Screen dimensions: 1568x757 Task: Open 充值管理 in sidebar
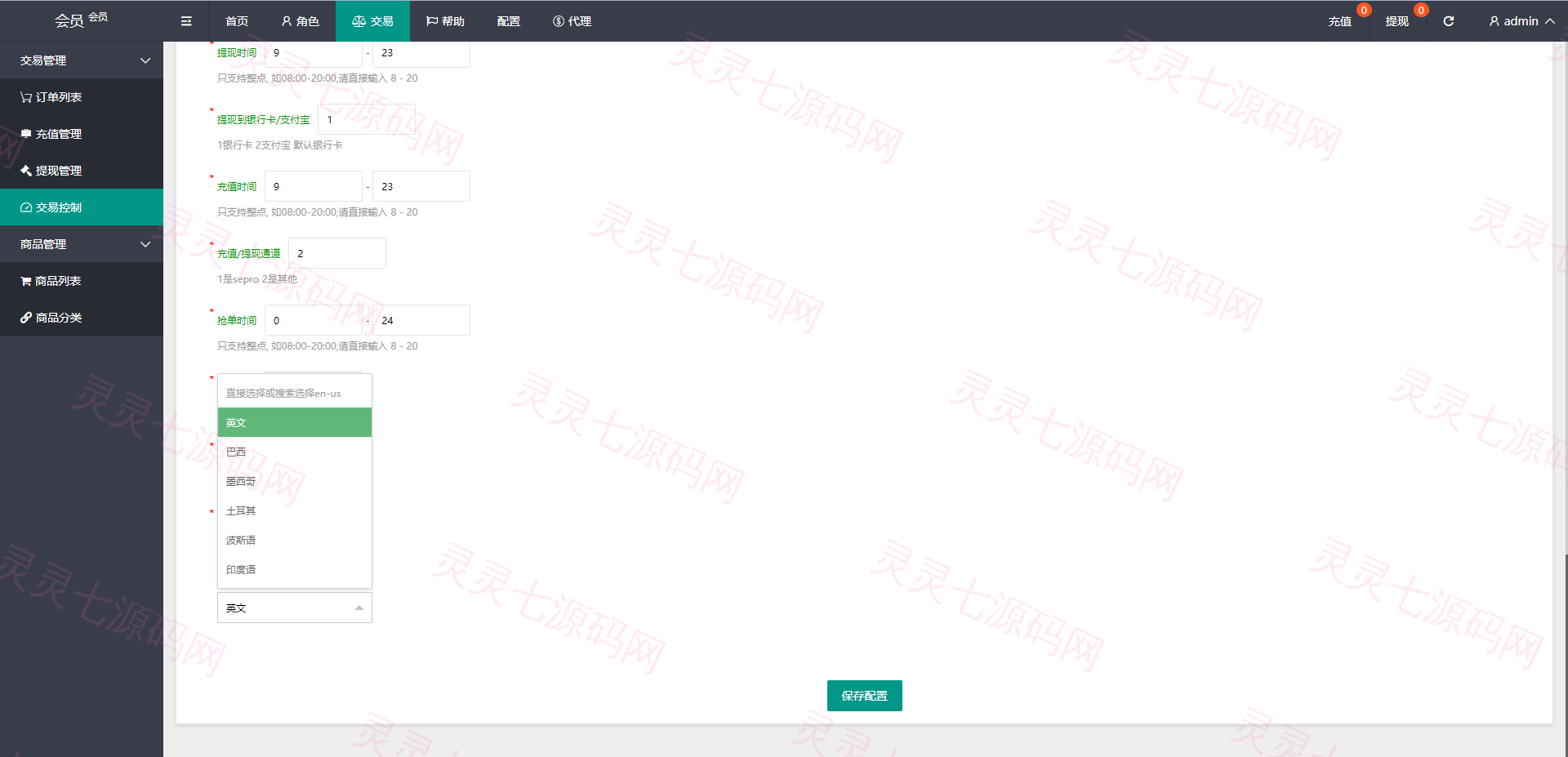82,134
